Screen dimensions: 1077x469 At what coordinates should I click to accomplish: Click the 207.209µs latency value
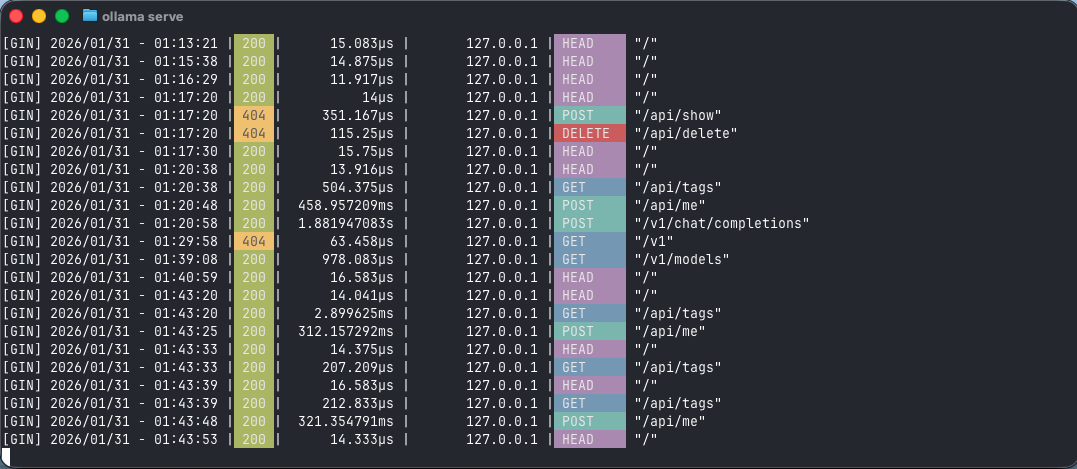click(x=358, y=367)
